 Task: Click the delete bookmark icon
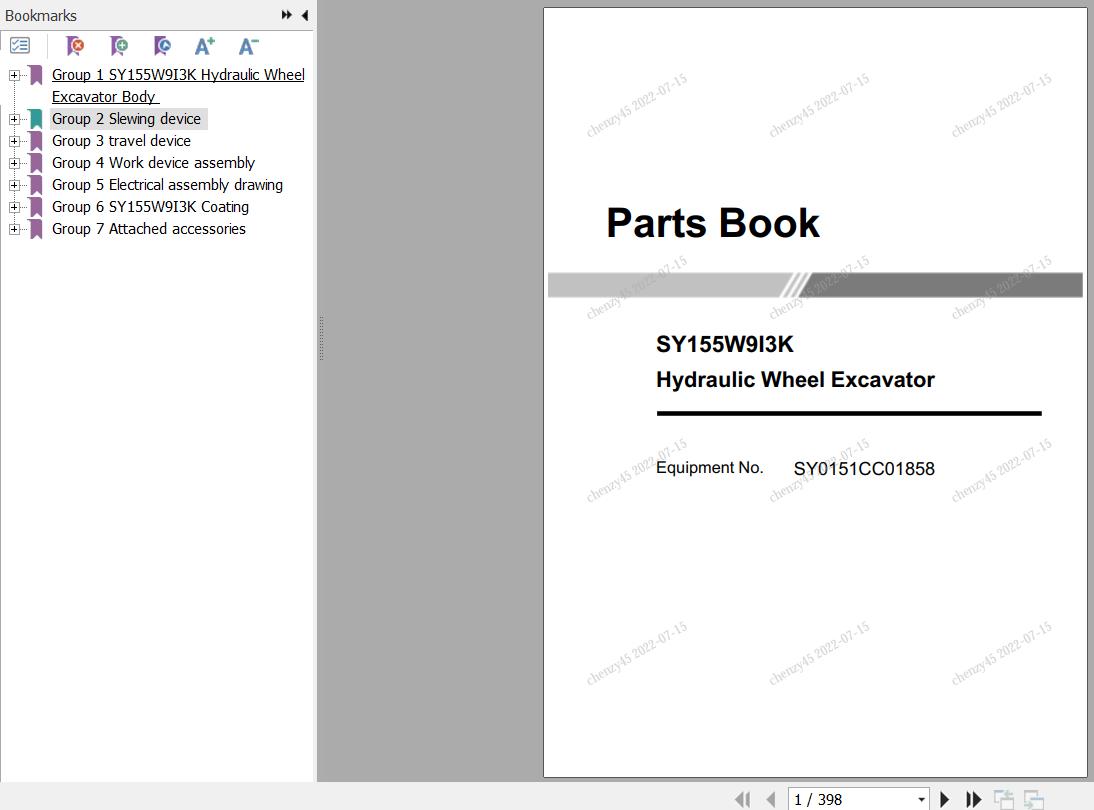(75, 46)
